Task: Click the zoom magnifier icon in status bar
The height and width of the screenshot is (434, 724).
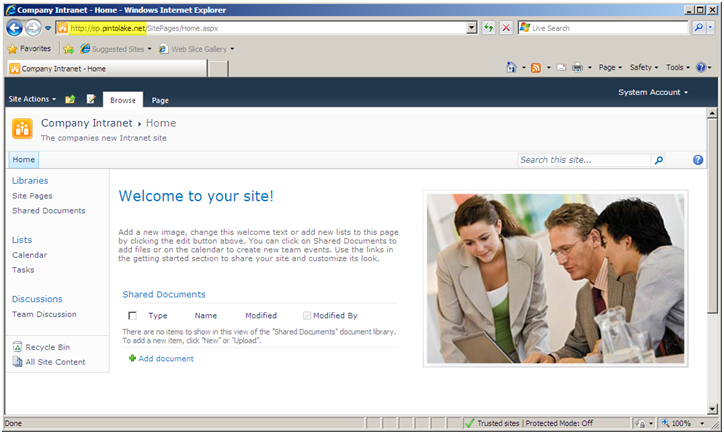Action: click(665, 423)
